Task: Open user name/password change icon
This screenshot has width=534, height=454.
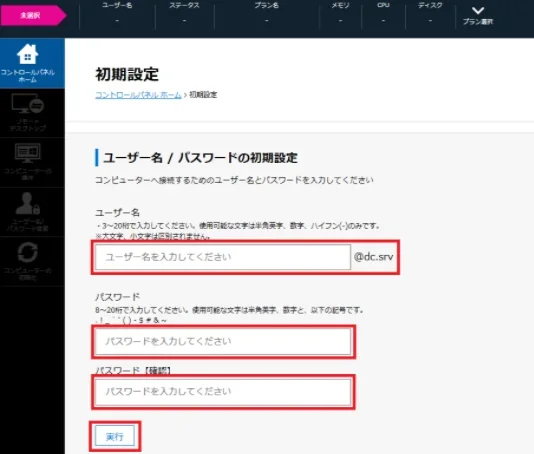Action: tap(28, 203)
